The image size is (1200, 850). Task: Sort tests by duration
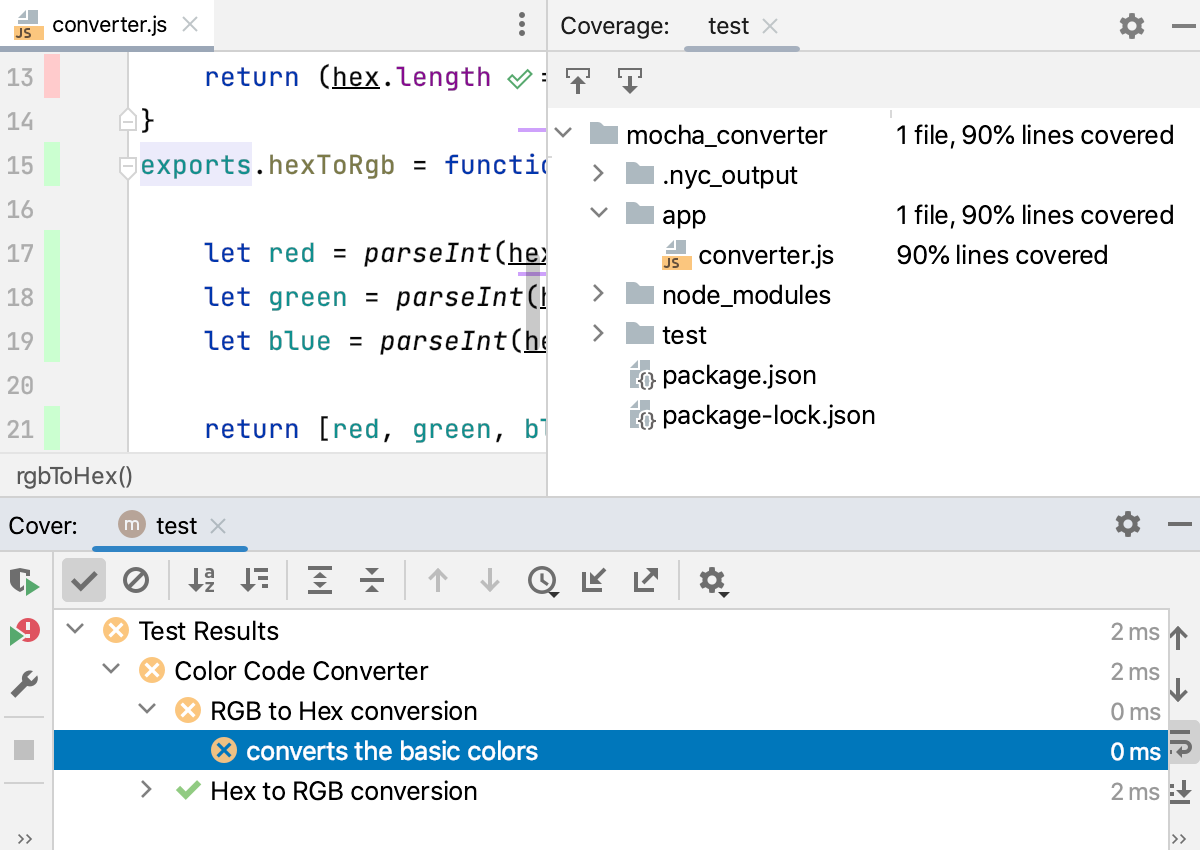pos(255,580)
